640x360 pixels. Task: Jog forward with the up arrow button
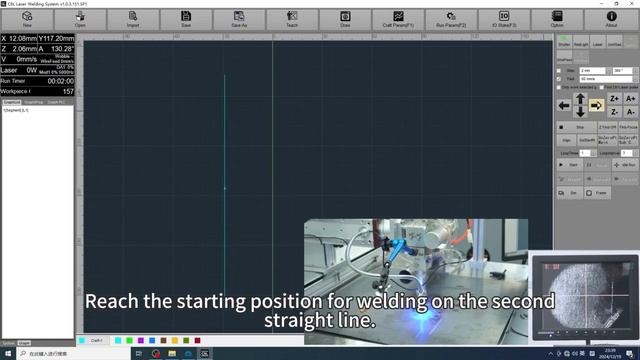tap(580, 99)
